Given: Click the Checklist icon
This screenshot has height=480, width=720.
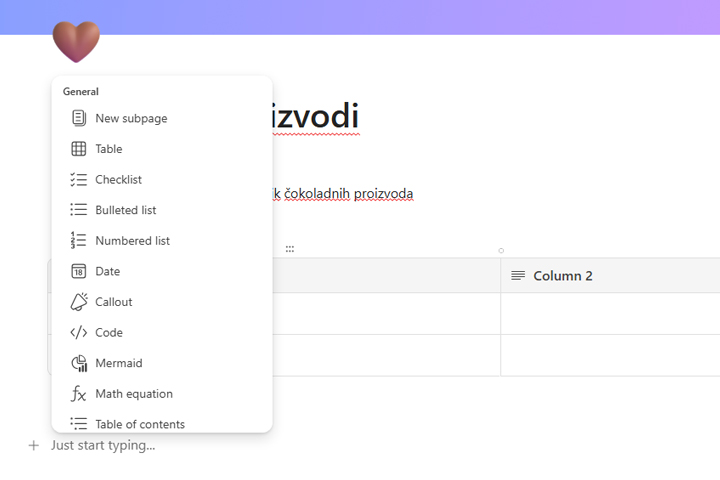Looking at the screenshot, I should point(79,180).
